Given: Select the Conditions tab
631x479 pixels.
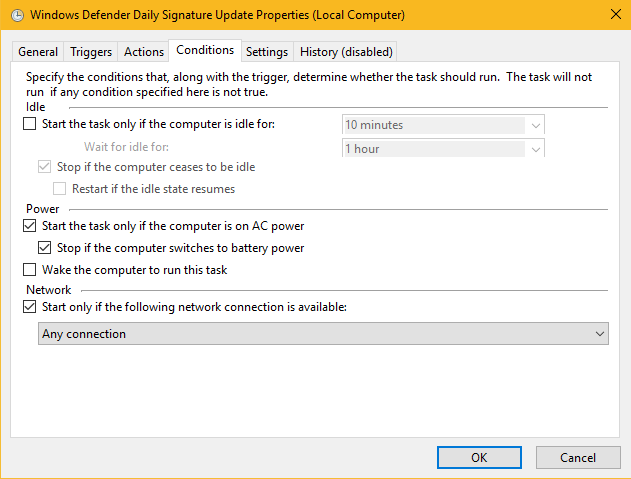Looking at the screenshot, I should [205, 50].
